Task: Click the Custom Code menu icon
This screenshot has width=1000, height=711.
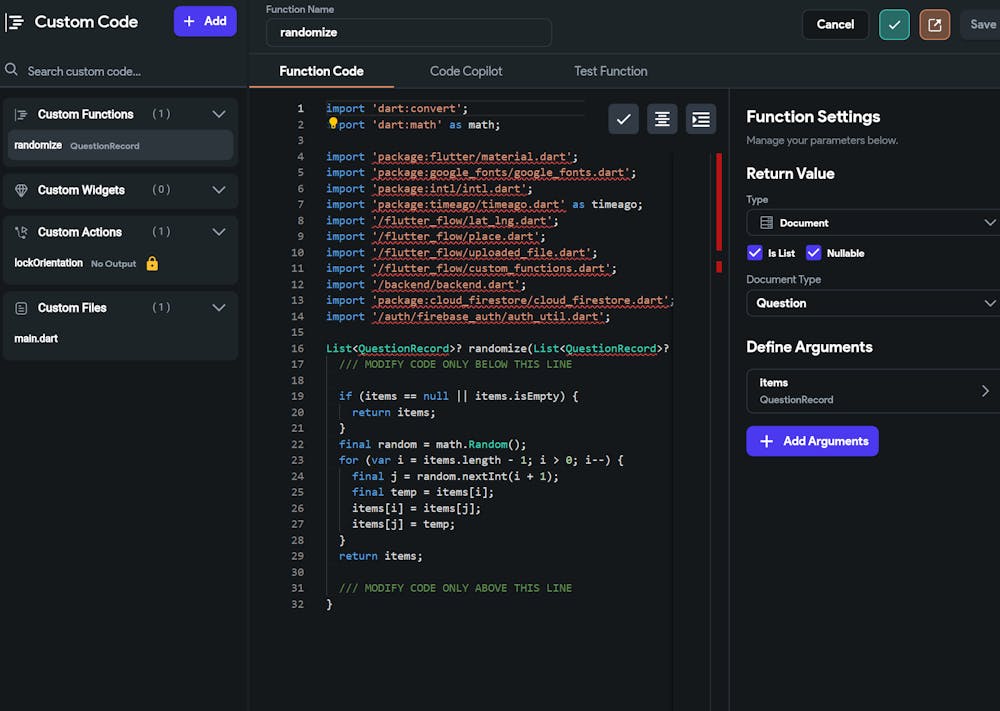Action: [x=15, y=22]
